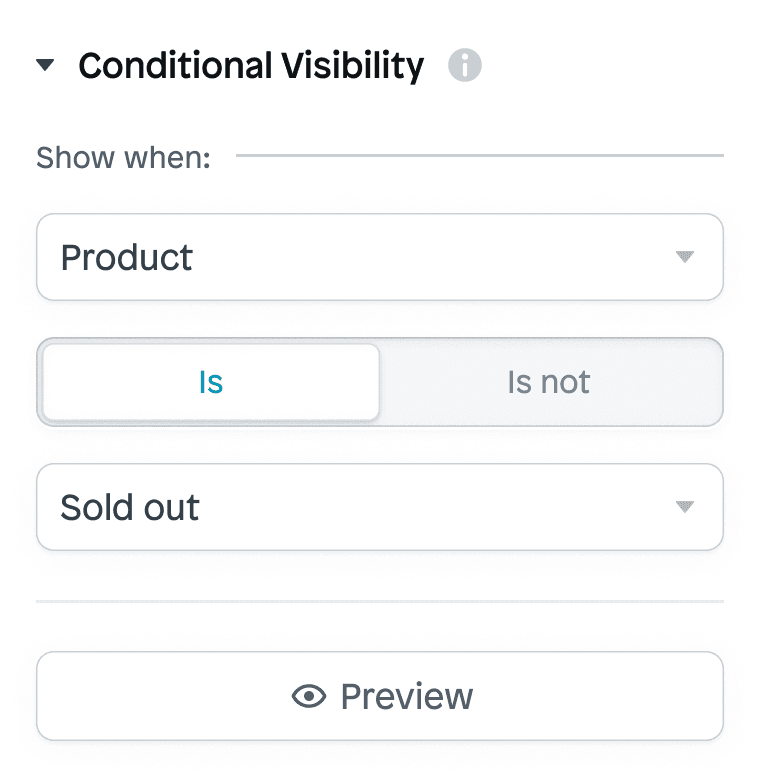Click the Sold out dropdown arrow
Viewport: 760px width, 780px height.
tap(684, 507)
